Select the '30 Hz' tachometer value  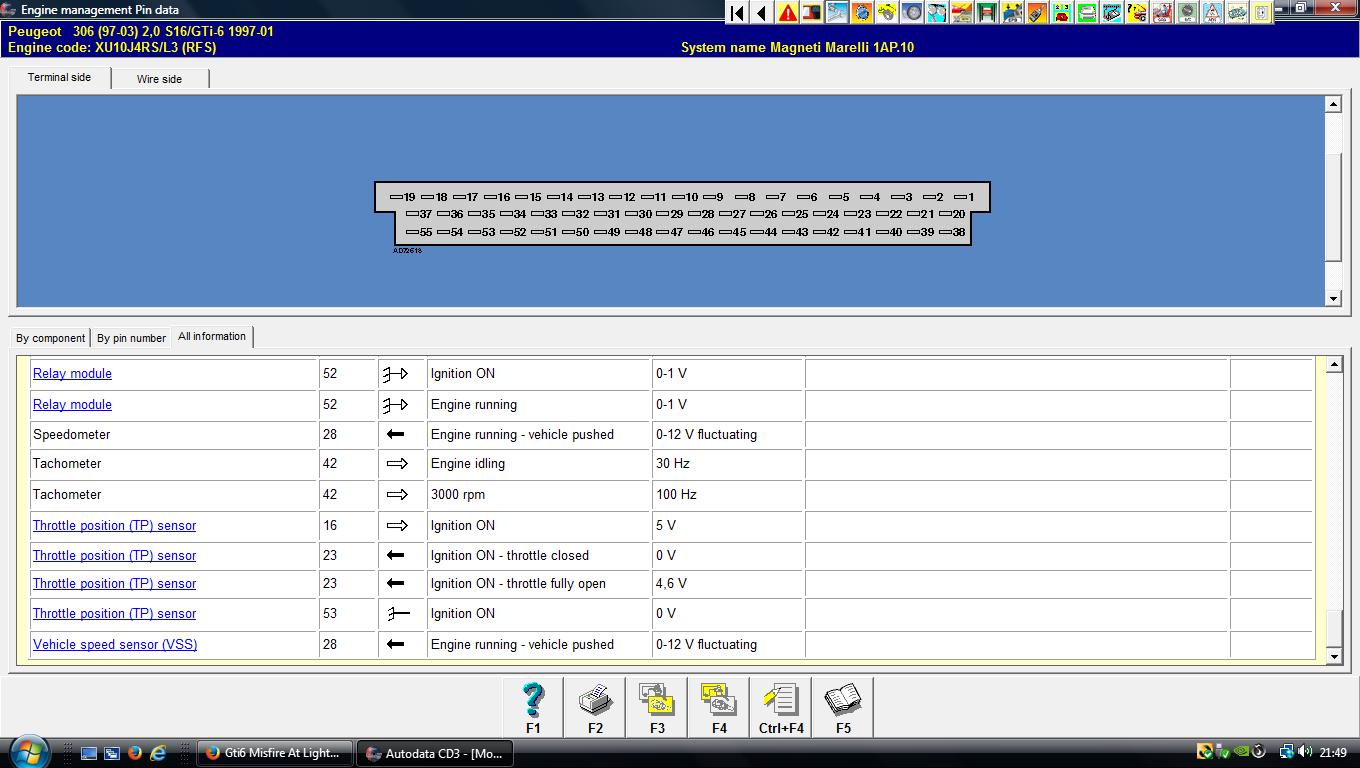coord(673,463)
